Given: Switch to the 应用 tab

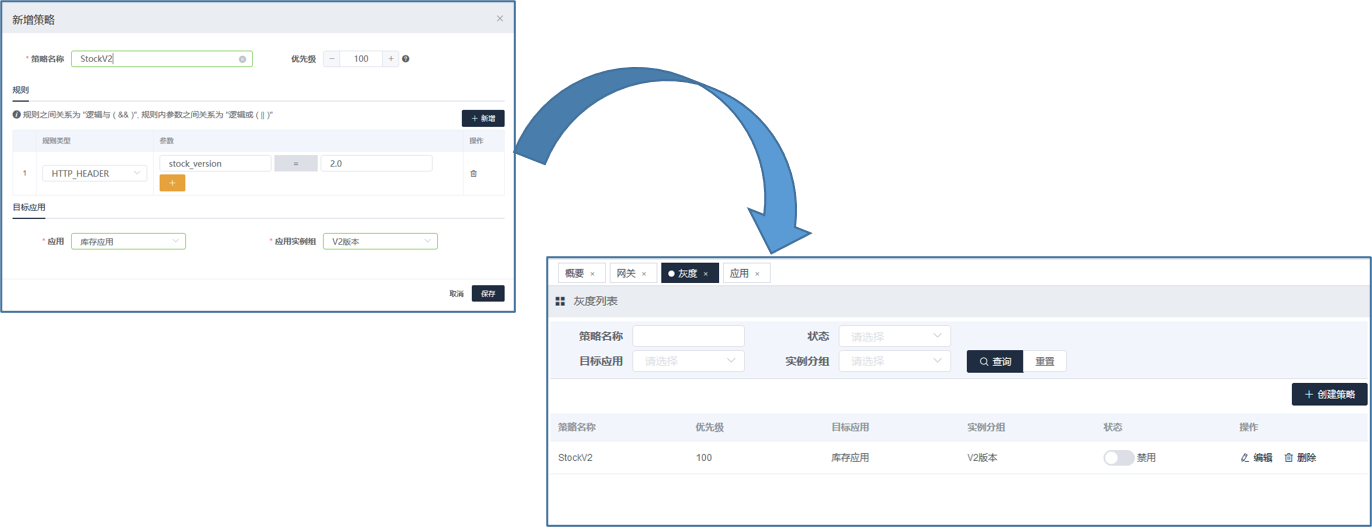Looking at the screenshot, I should [x=740, y=273].
